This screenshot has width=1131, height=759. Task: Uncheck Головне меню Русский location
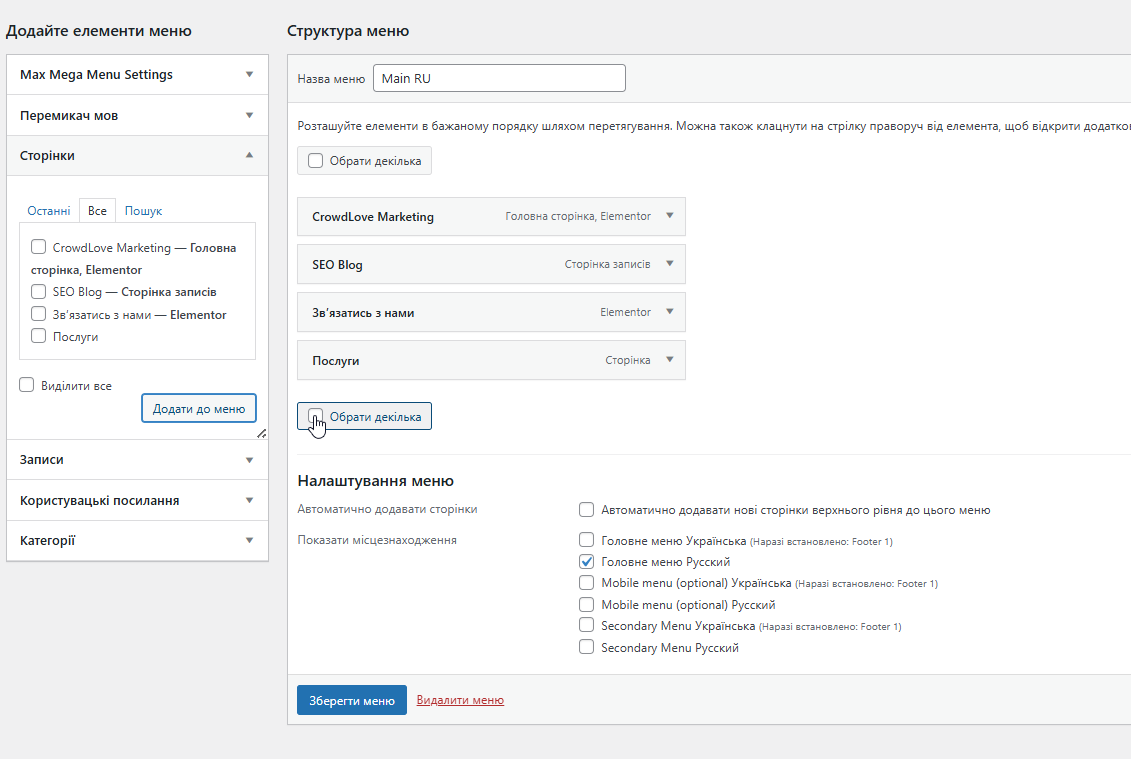[x=587, y=562]
